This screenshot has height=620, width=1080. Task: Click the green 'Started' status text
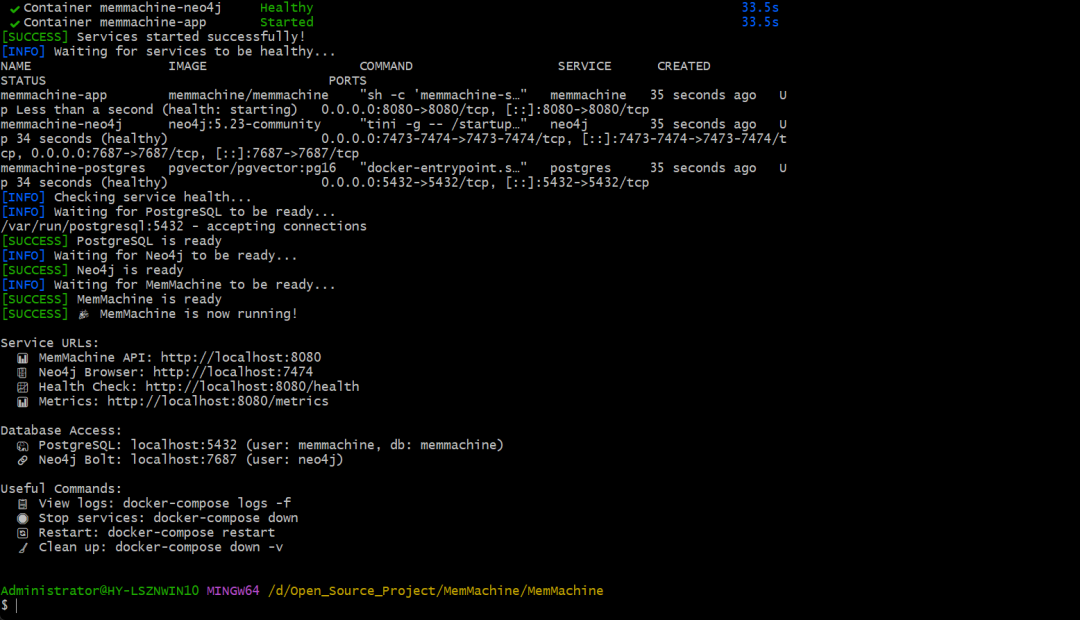[287, 22]
